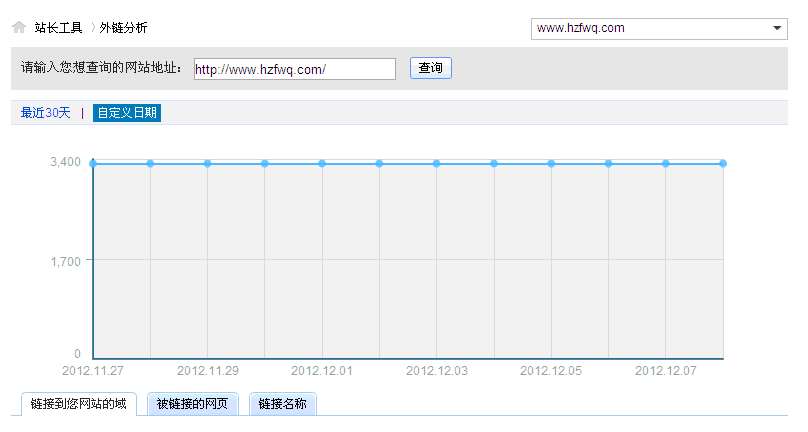Click the site selector box showing www.hzfwq.com

(650, 28)
